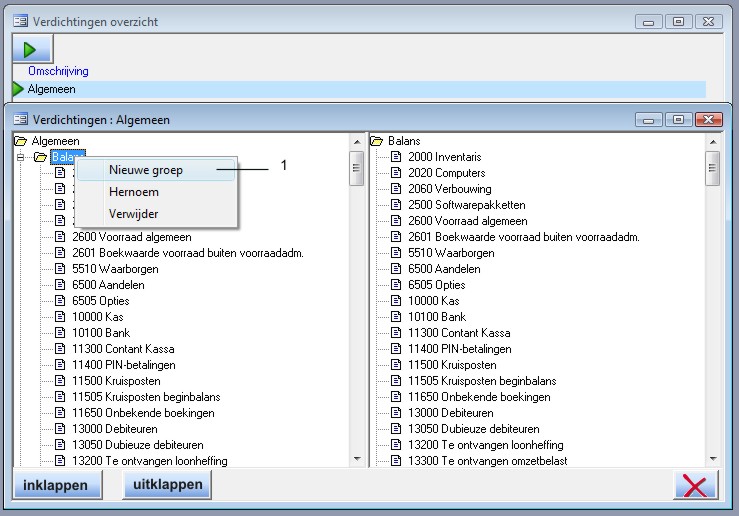Click the red X close button at bottom right
739x516 pixels.
(696, 486)
